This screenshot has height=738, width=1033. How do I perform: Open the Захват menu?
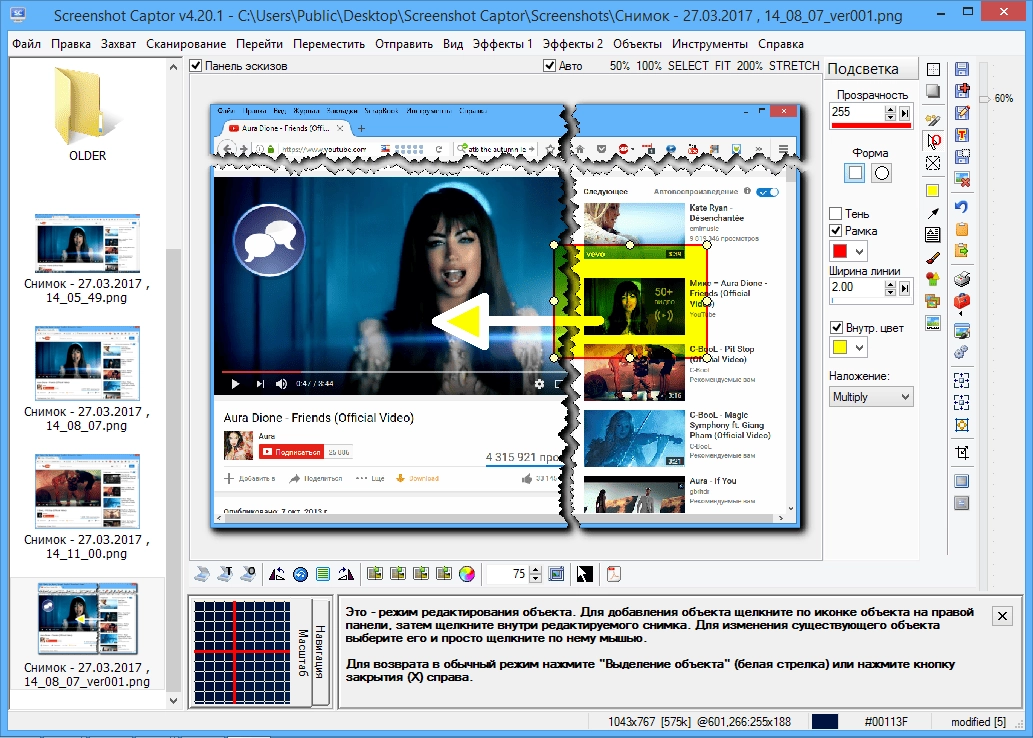[x=118, y=44]
